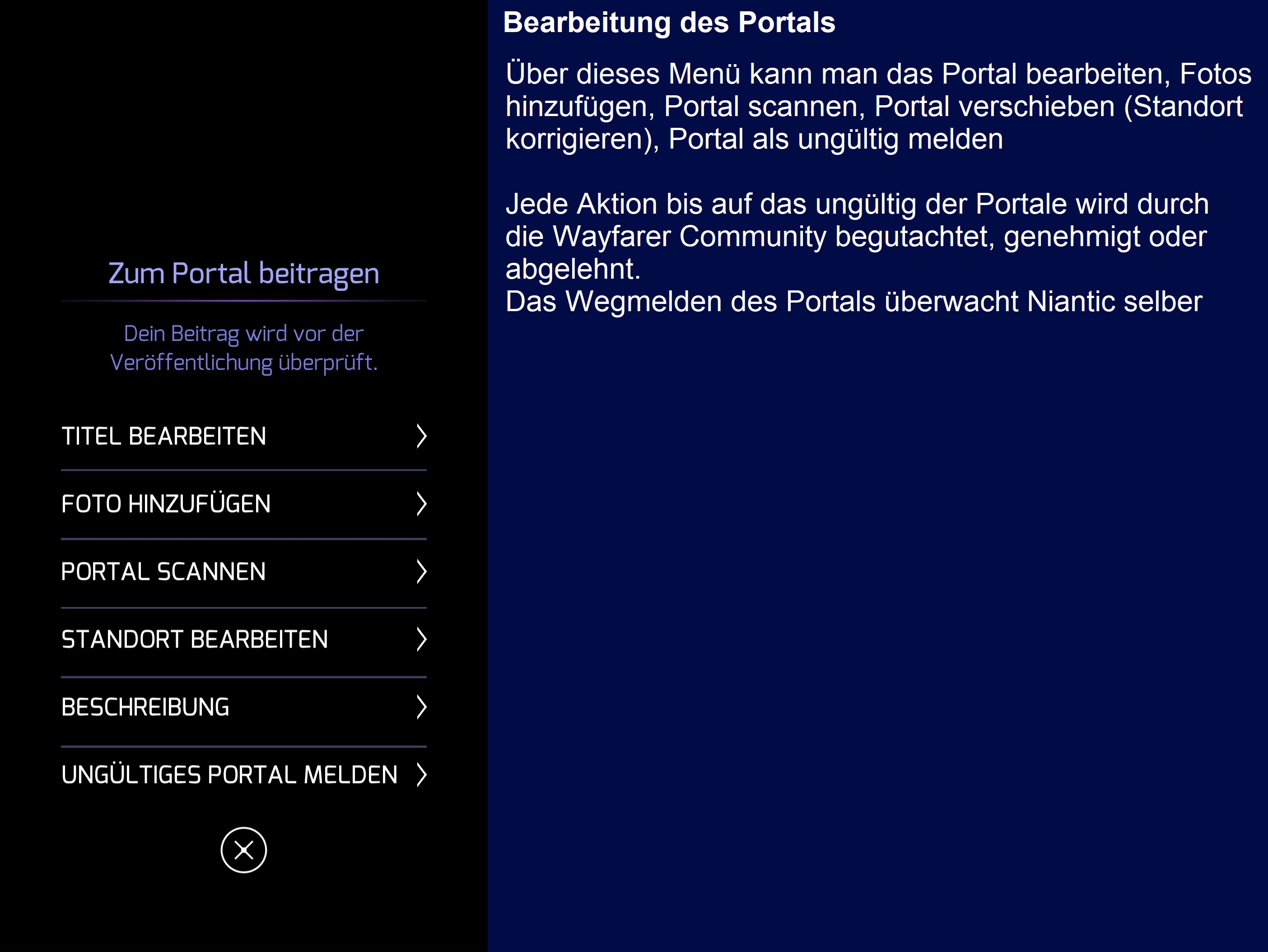Tap the arrow beside Foto Hinzufügen
This screenshot has height=952, width=1268.
[x=421, y=504]
